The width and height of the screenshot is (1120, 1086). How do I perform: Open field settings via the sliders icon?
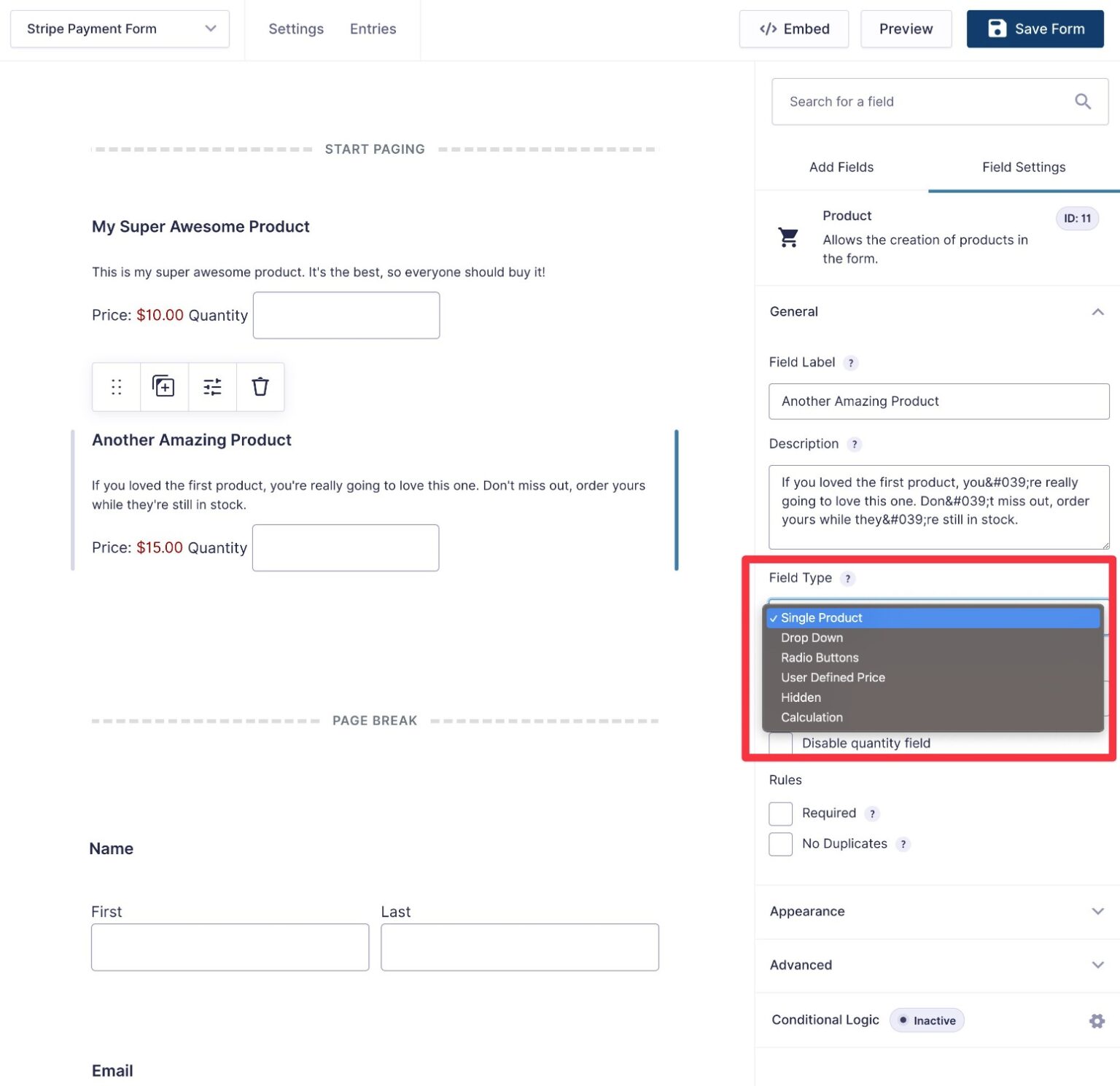212,386
